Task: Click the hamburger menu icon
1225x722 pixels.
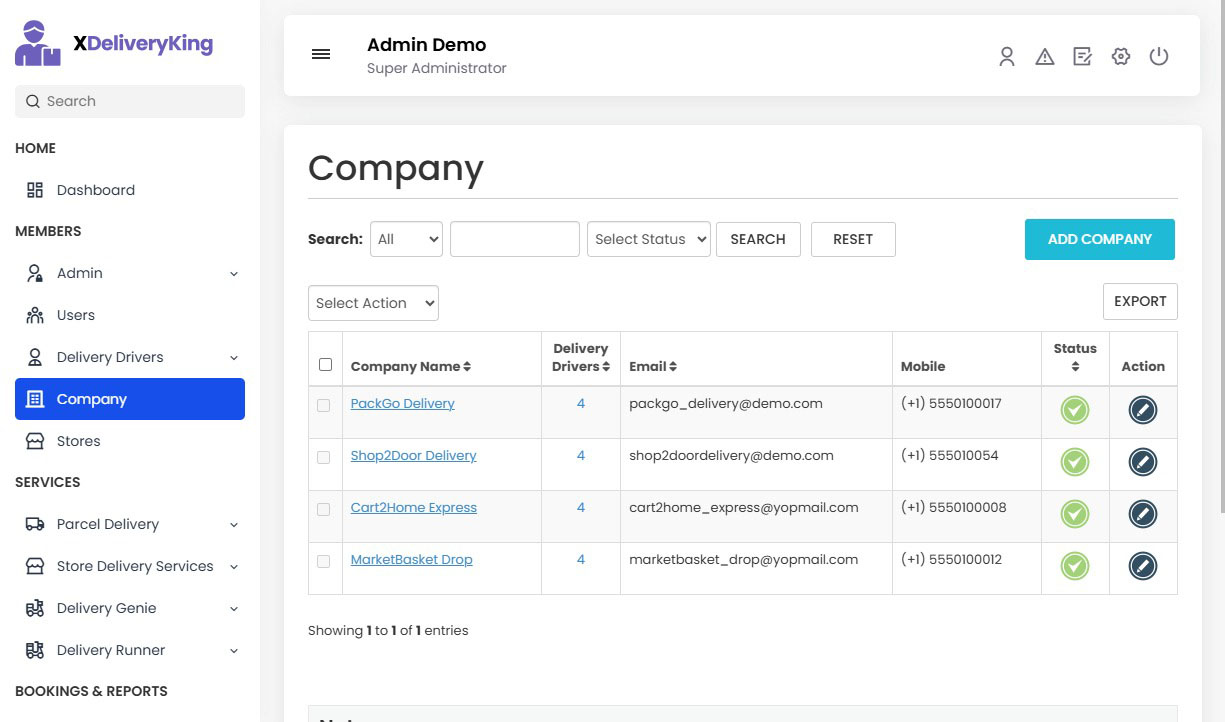Action: coord(321,55)
